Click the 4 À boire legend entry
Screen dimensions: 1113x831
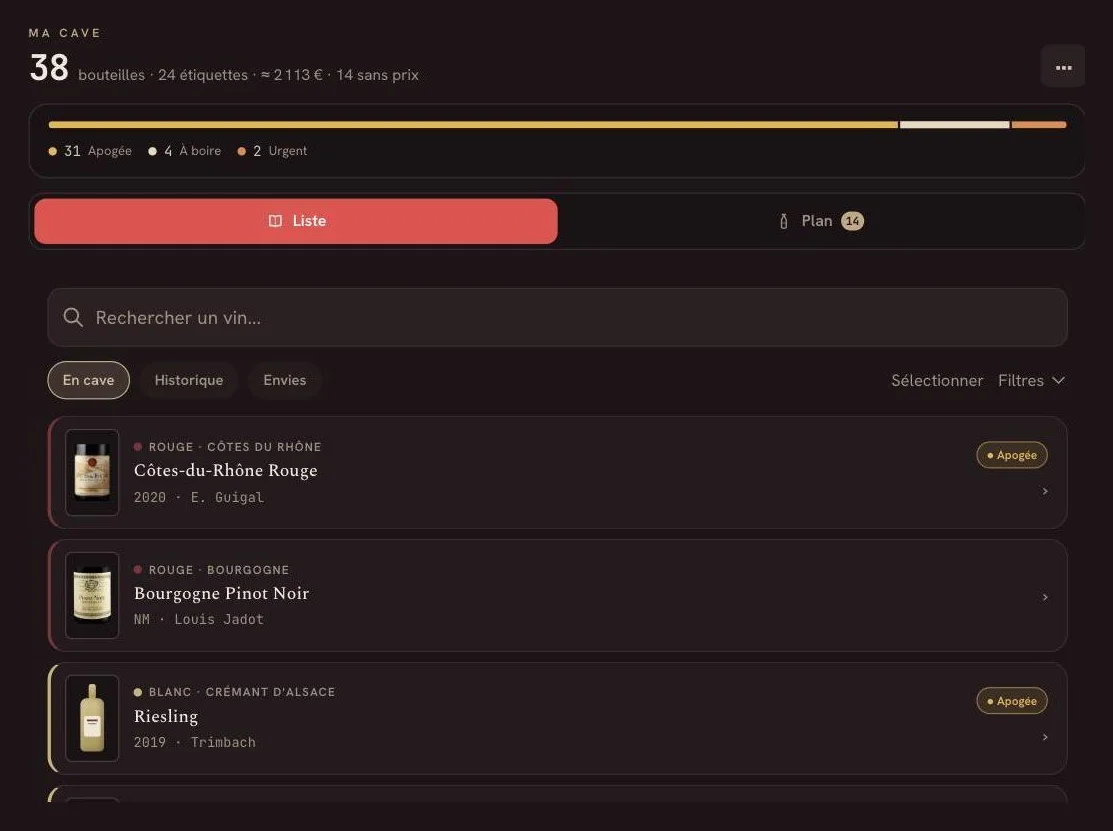tap(185, 150)
